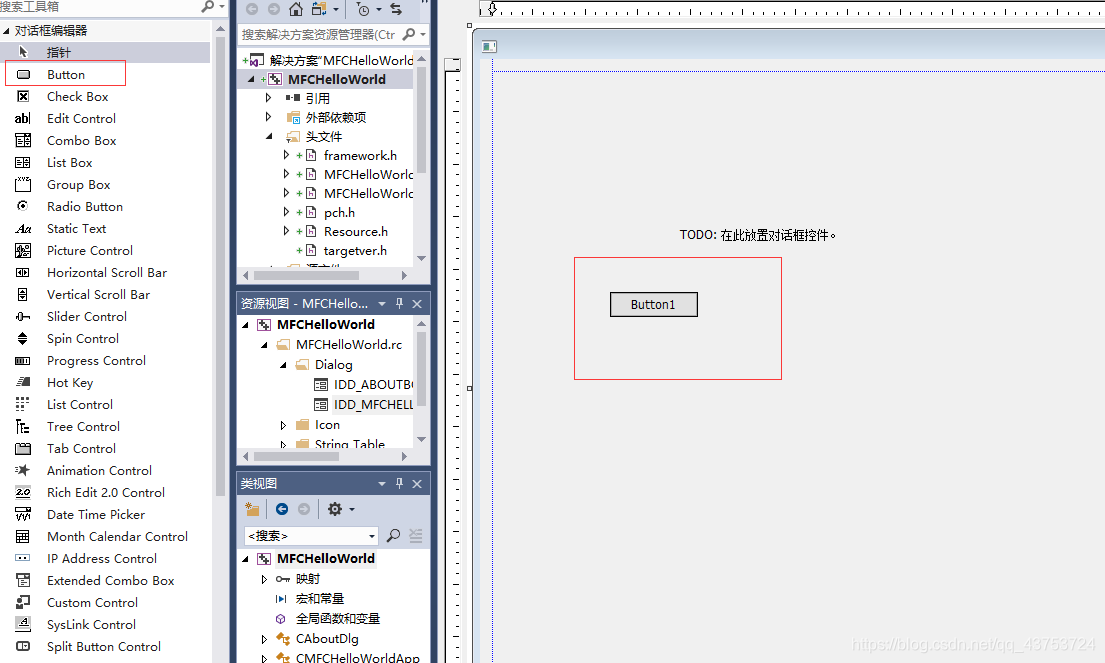Screen dimensions: 1105x663
Task: Expand the CAboutDlg class node
Action: coord(264,639)
